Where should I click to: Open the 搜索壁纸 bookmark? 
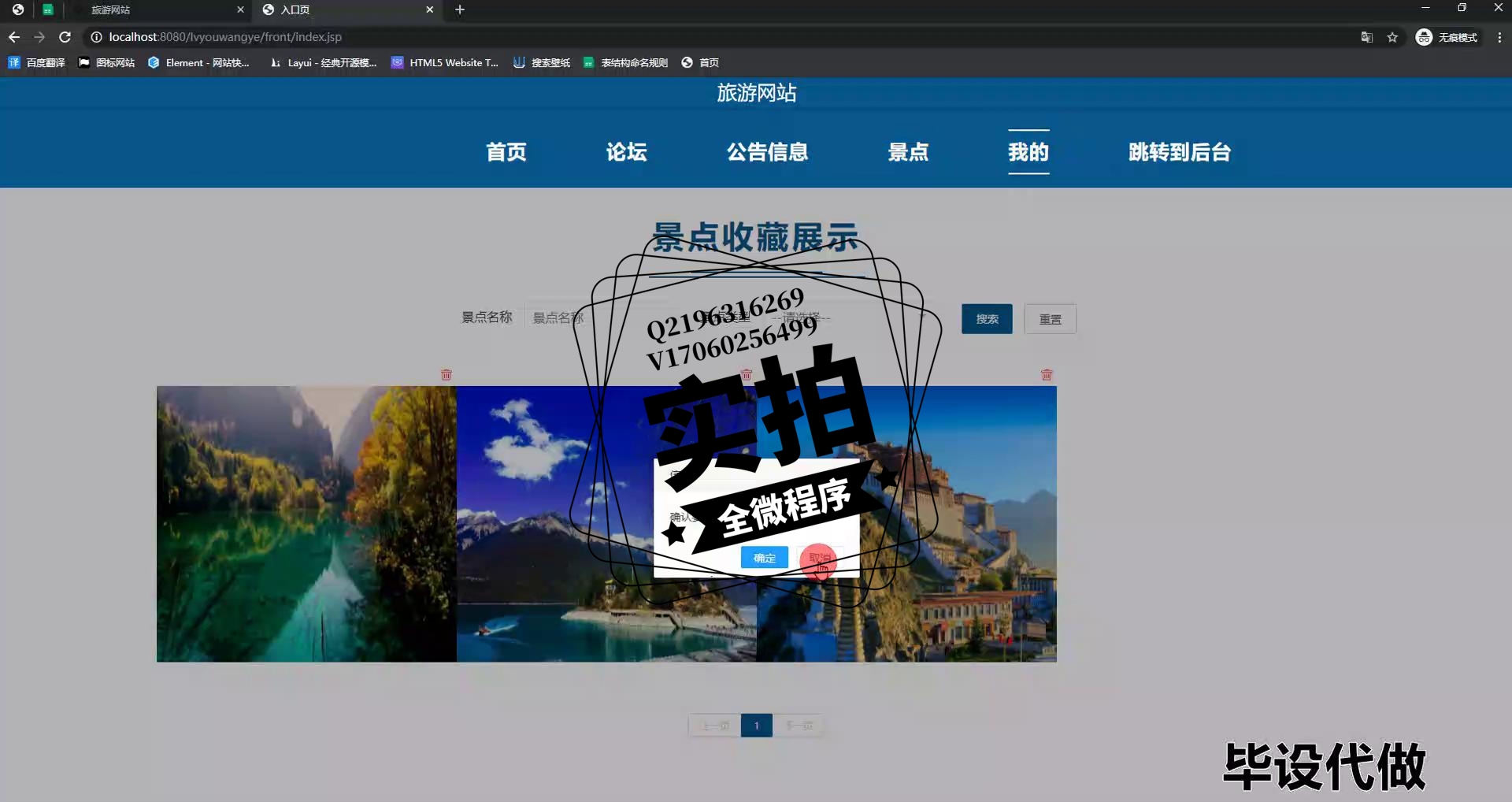click(x=542, y=62)
